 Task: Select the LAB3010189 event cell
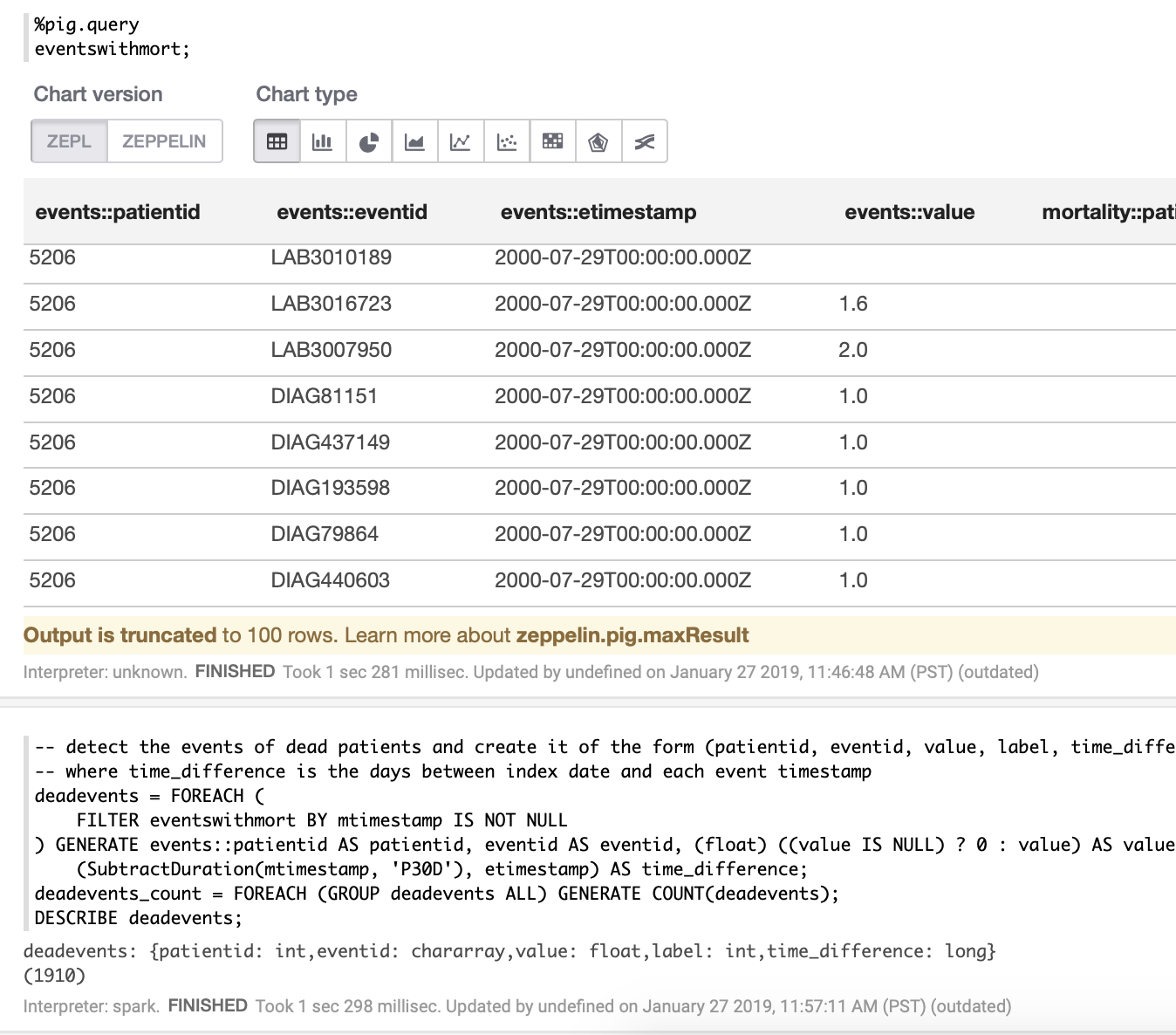point(332,257)
